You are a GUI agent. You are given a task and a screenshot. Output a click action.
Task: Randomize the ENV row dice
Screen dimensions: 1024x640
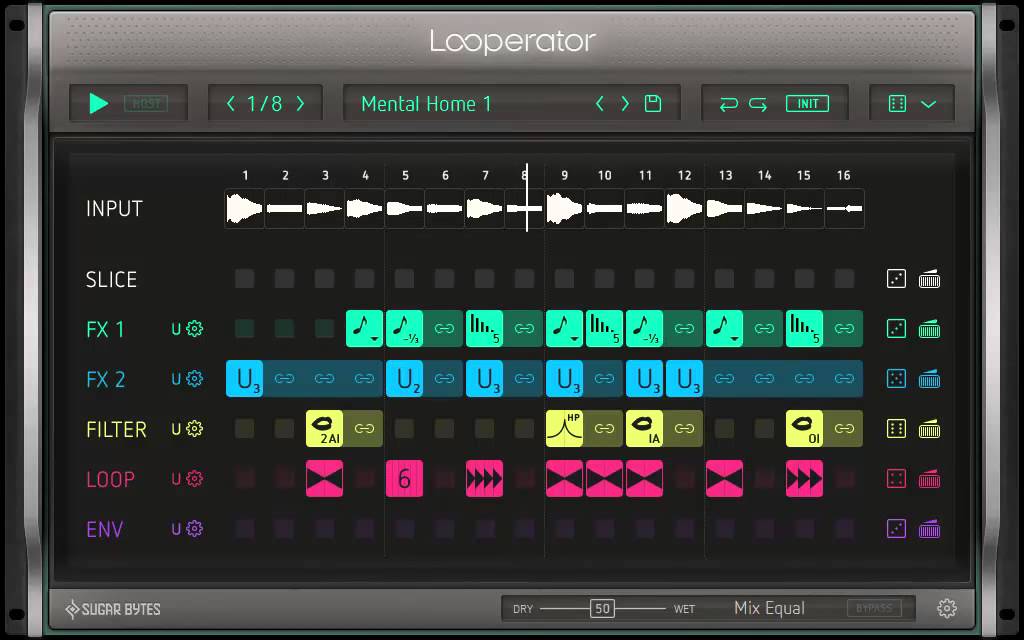897,528
